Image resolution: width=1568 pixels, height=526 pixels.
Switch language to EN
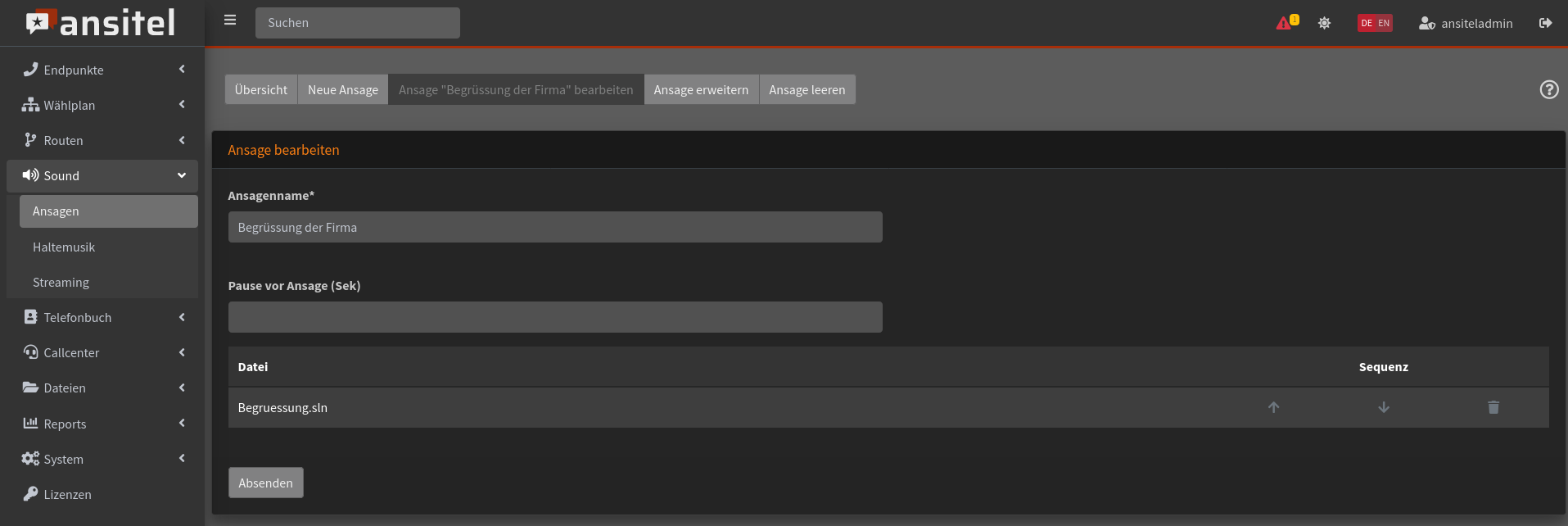pyautogui.click(x=1384, y=23)
